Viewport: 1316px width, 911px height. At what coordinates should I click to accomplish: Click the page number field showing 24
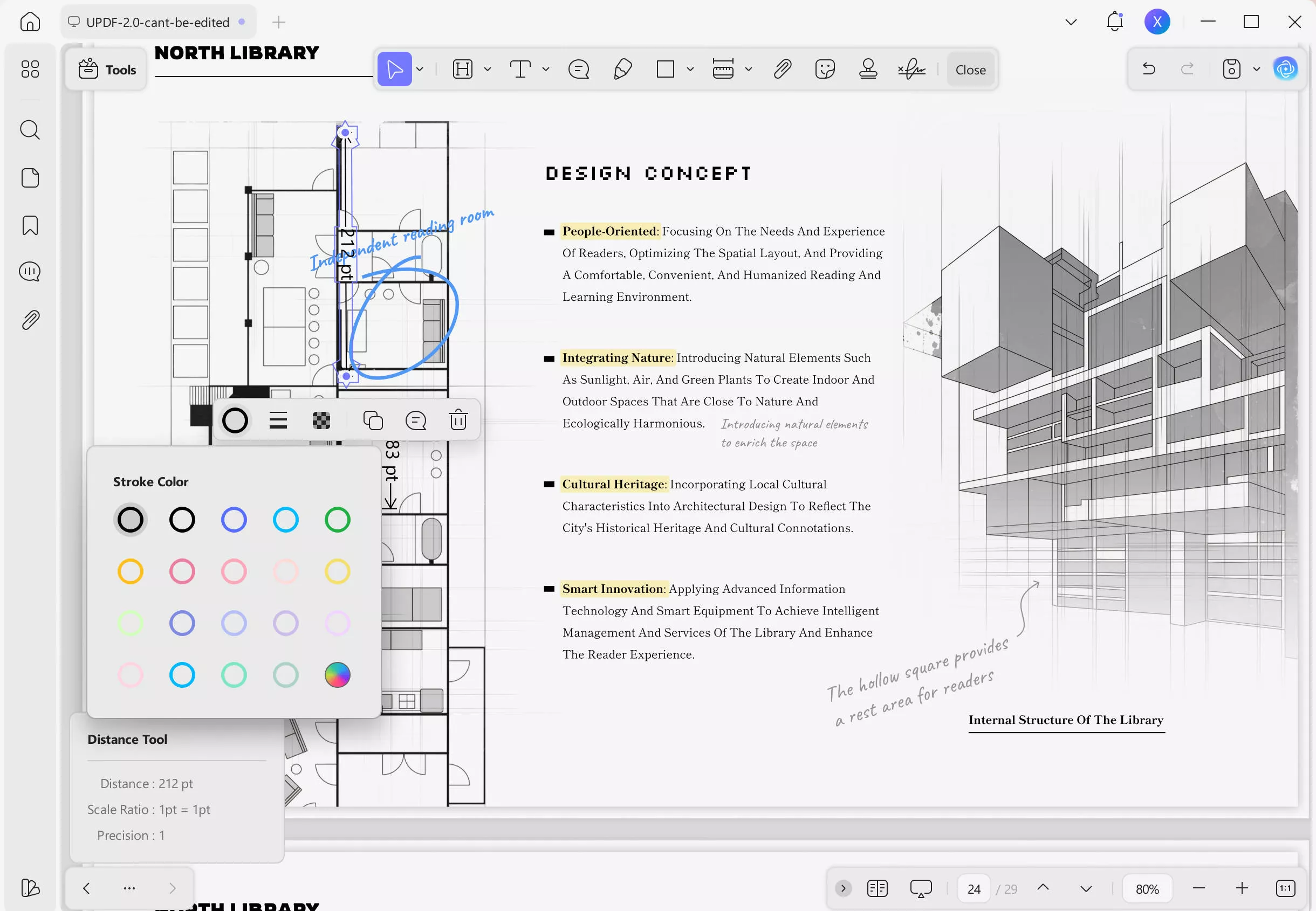click(974, 888)
